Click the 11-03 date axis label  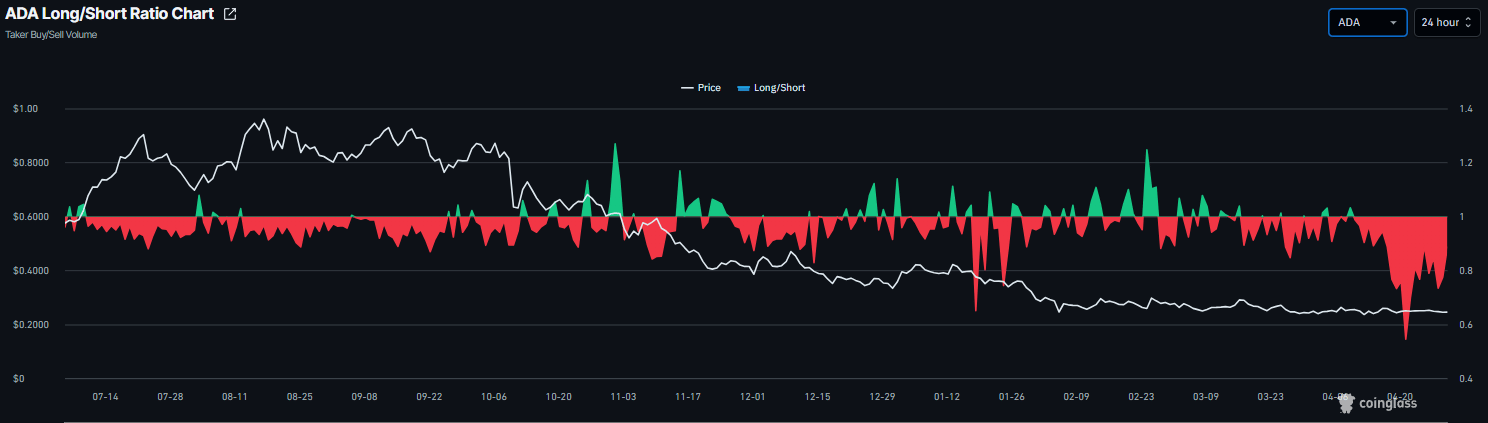point(623,397)
